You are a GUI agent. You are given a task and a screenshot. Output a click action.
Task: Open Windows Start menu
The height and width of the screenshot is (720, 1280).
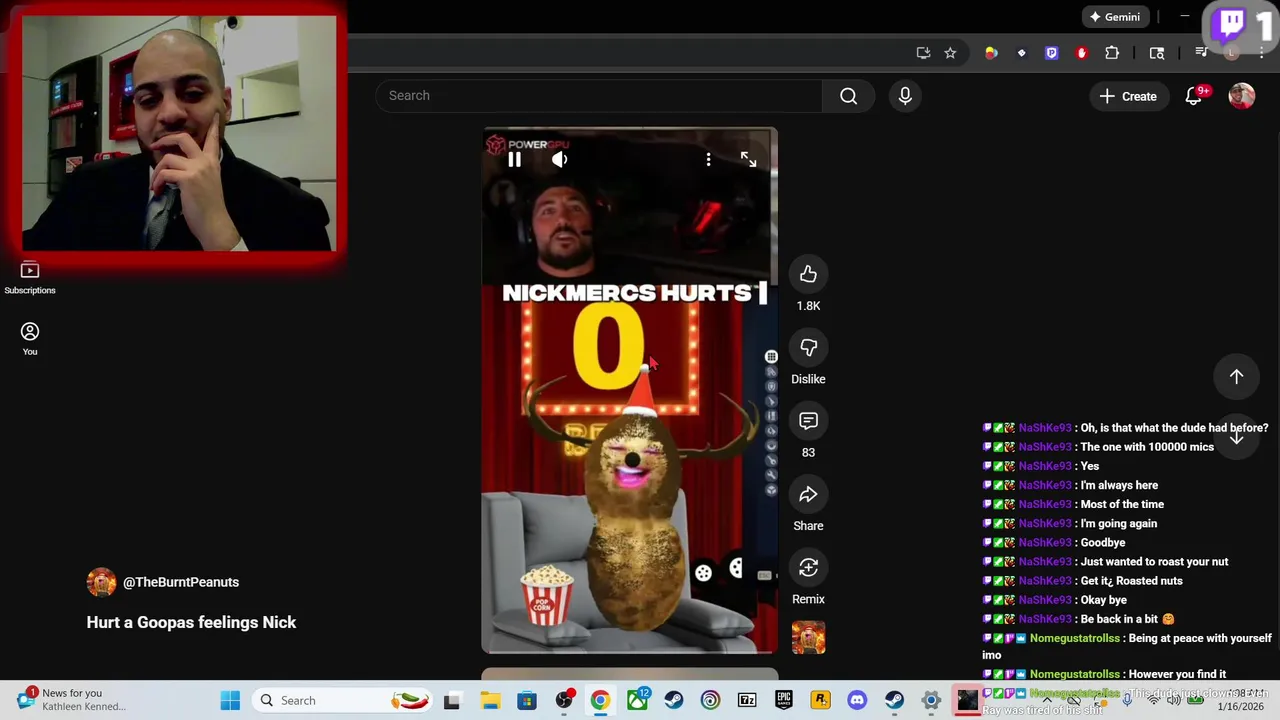coord(230,700)
